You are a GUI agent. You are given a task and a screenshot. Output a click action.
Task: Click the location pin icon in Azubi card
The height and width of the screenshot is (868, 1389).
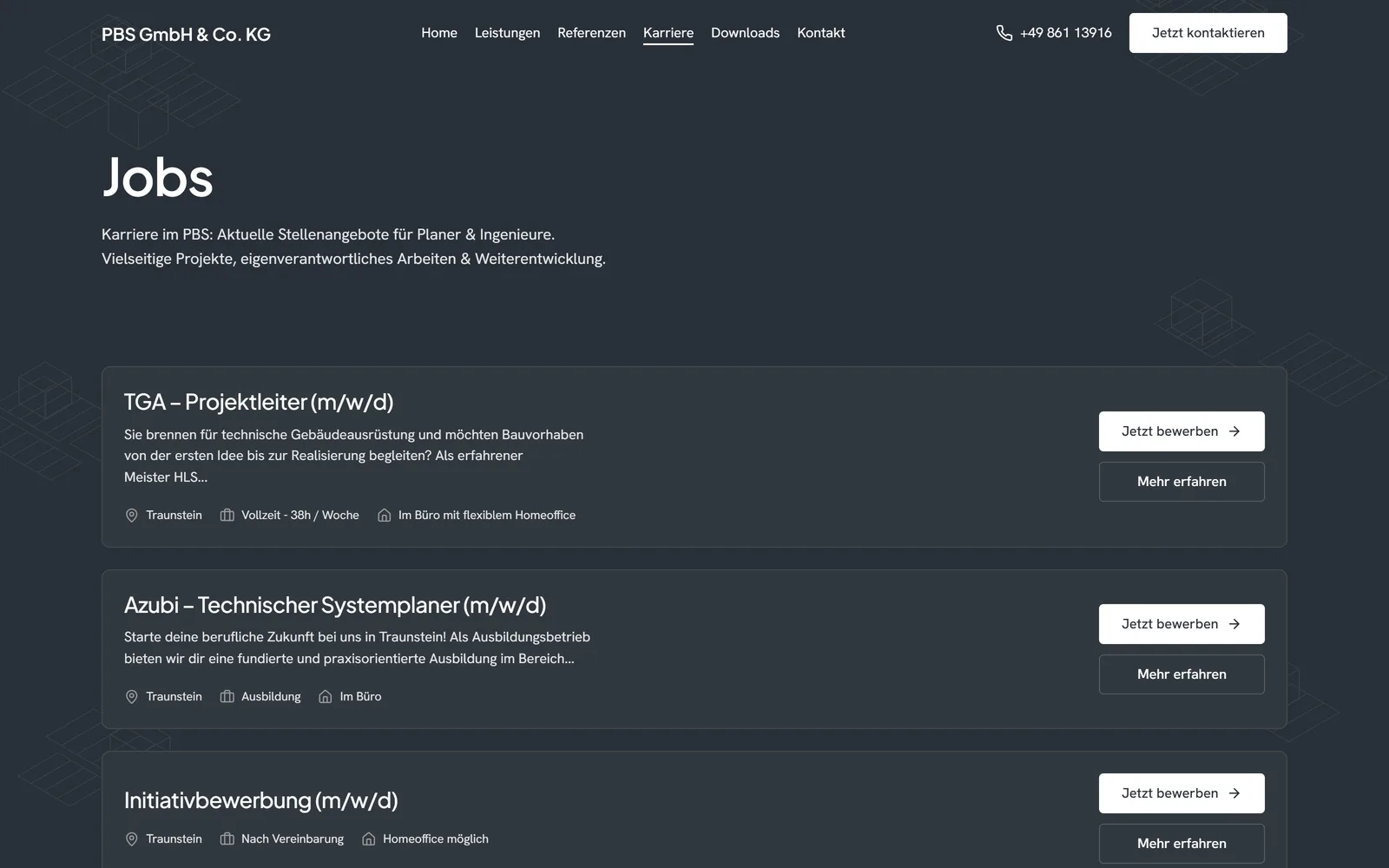132,697
